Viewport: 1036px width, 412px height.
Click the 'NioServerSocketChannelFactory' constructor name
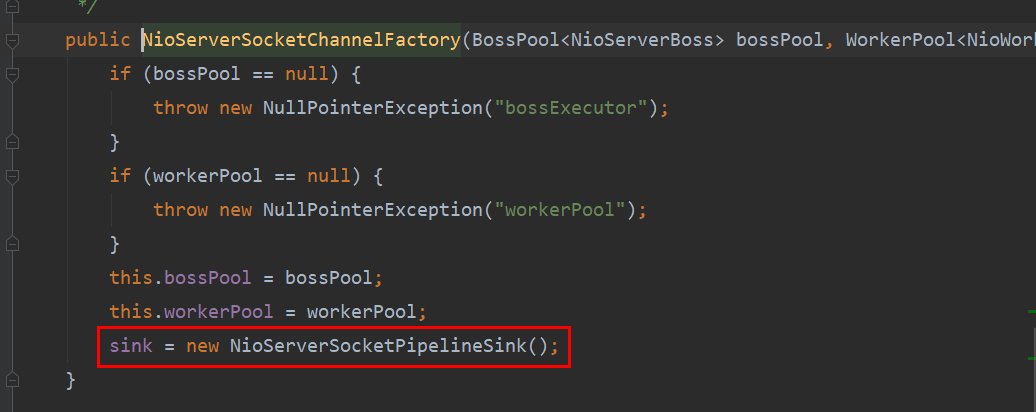[x=301, y=40]
